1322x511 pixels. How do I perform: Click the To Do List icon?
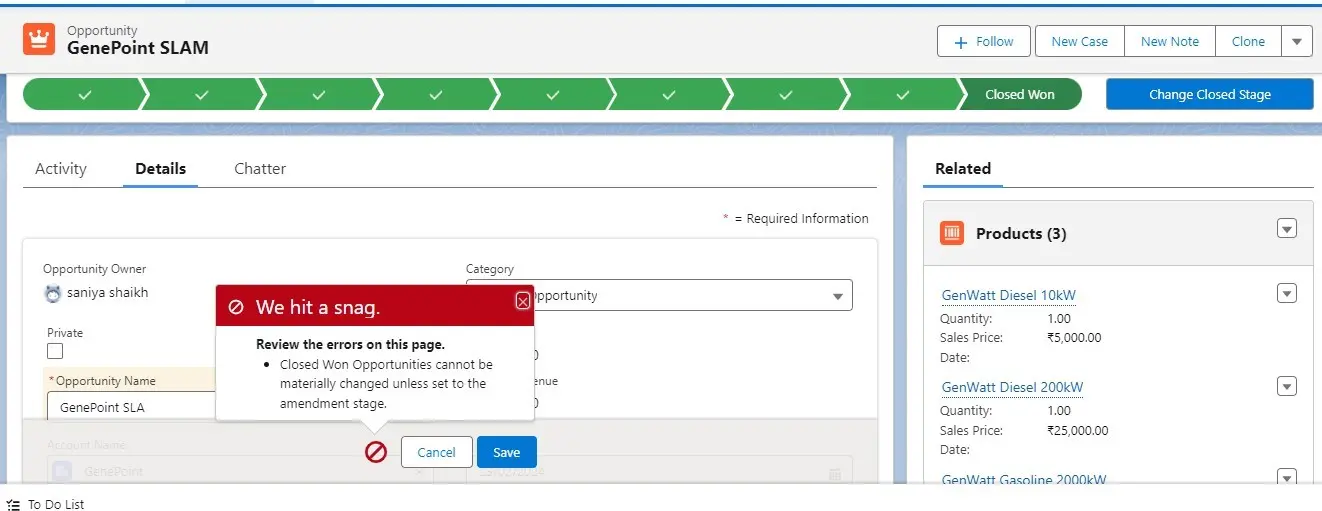(x=13, y=505)
